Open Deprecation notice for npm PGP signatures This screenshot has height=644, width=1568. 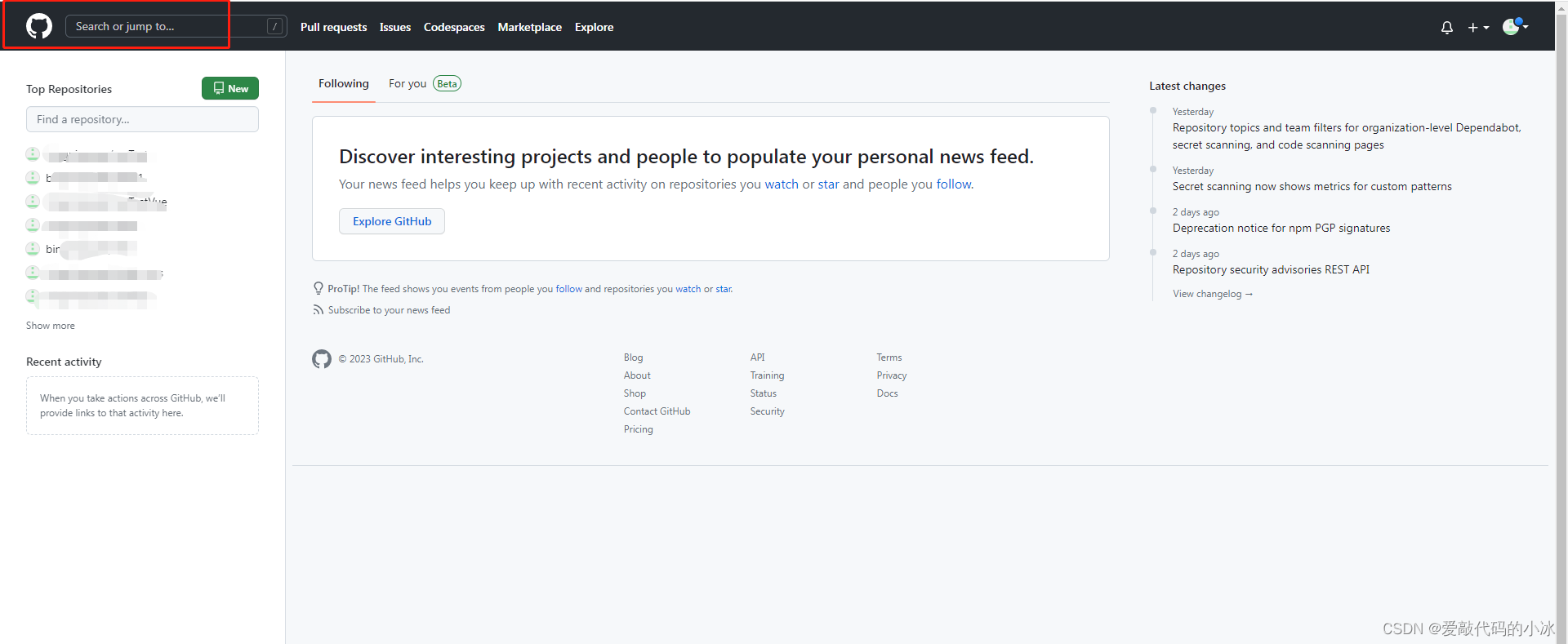pyautogui.click(x=1281, y=229)
